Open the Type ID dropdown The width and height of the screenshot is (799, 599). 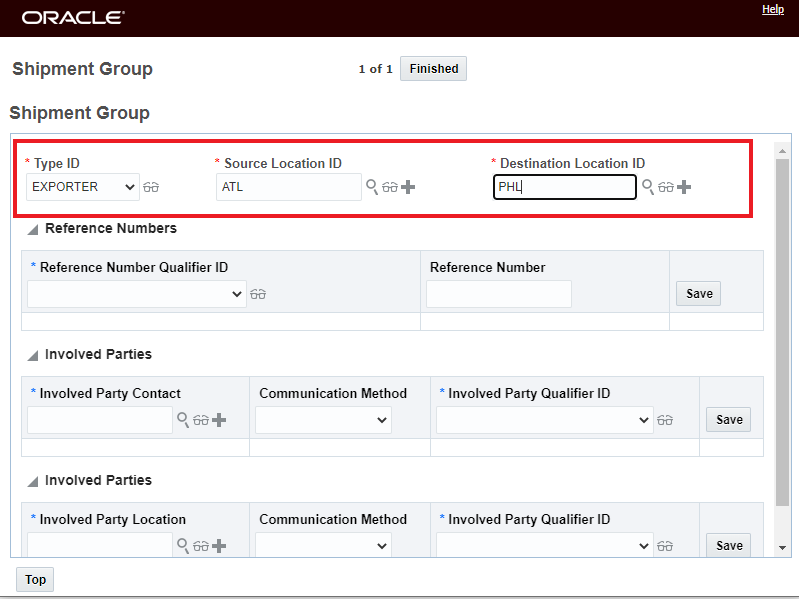84,187
